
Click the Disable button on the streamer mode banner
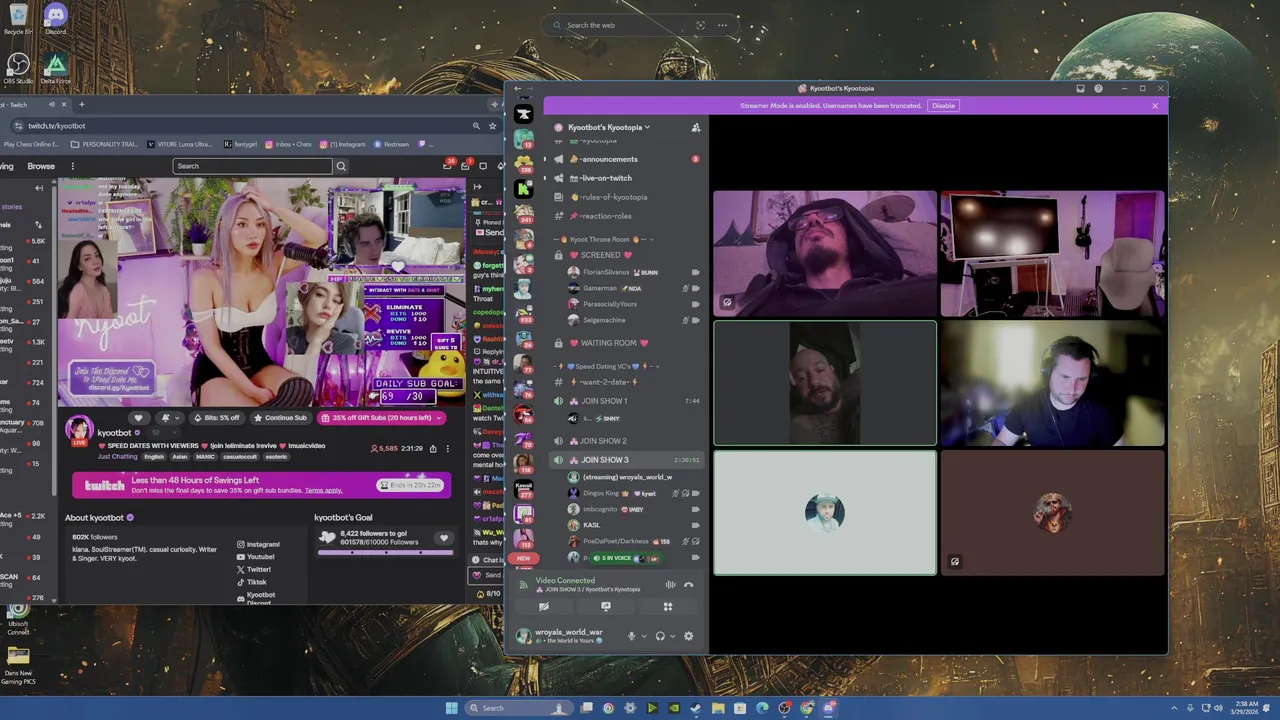pyautogui.click(x=943, y=105)
